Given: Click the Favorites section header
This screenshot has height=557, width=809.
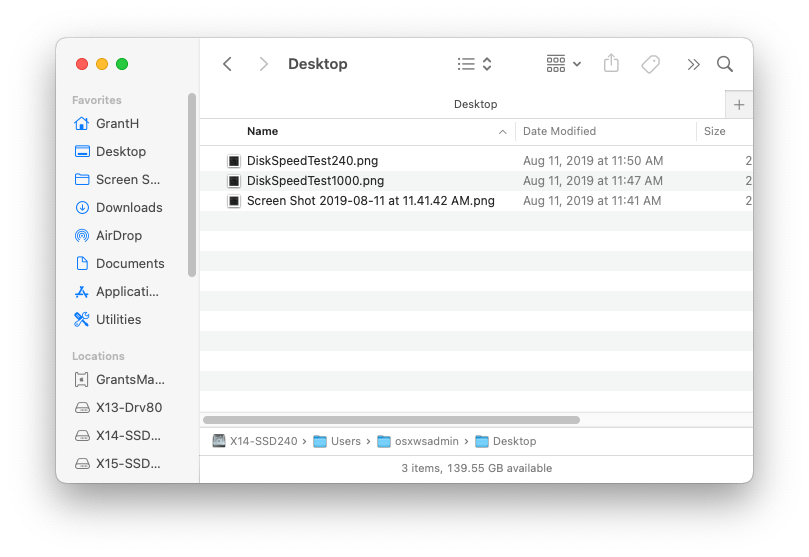Looking at the screenshot, I should (x=96, y=100).
